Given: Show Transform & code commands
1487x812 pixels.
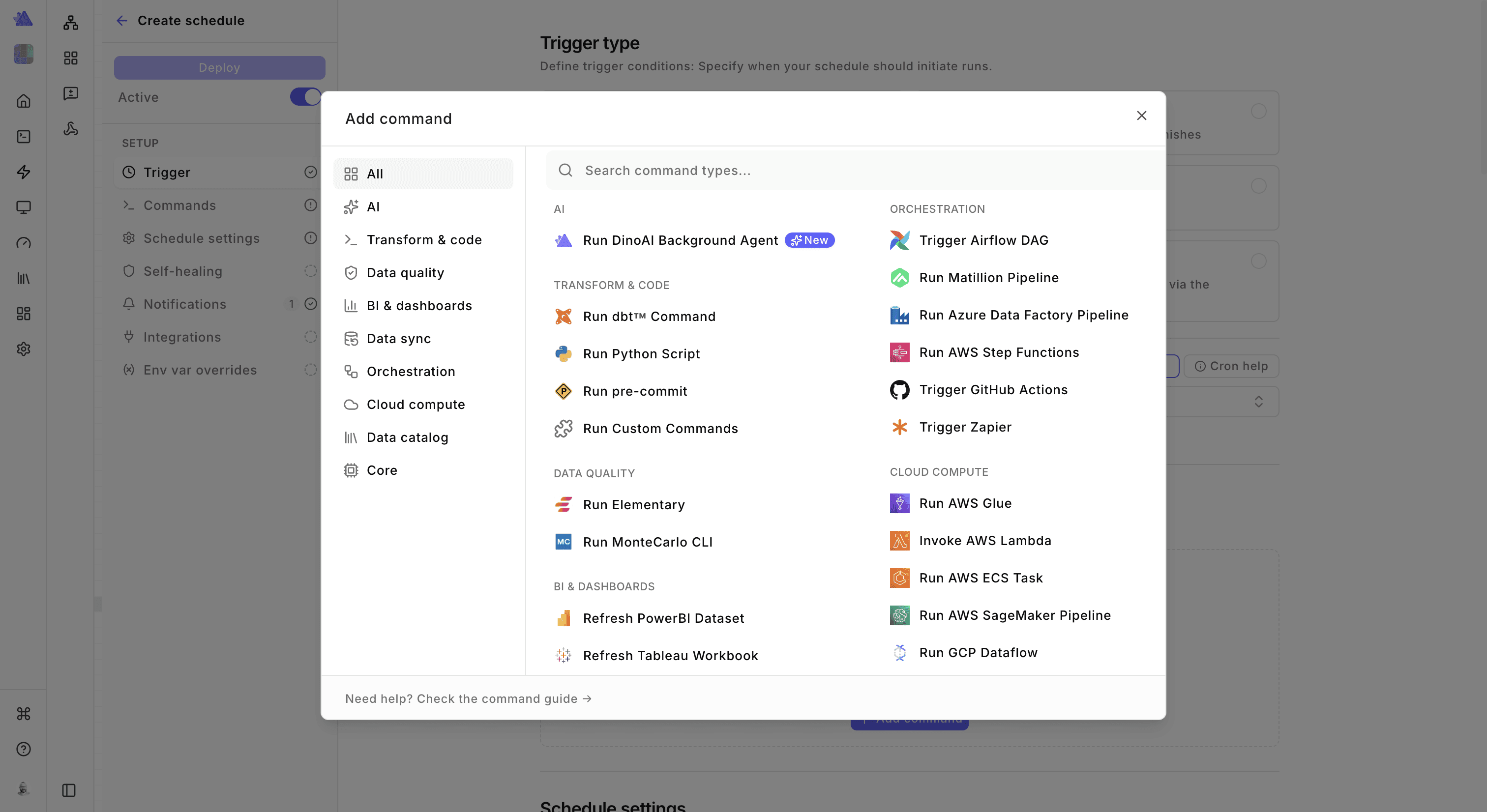Looking at the screenshot, I should [423, 240].
